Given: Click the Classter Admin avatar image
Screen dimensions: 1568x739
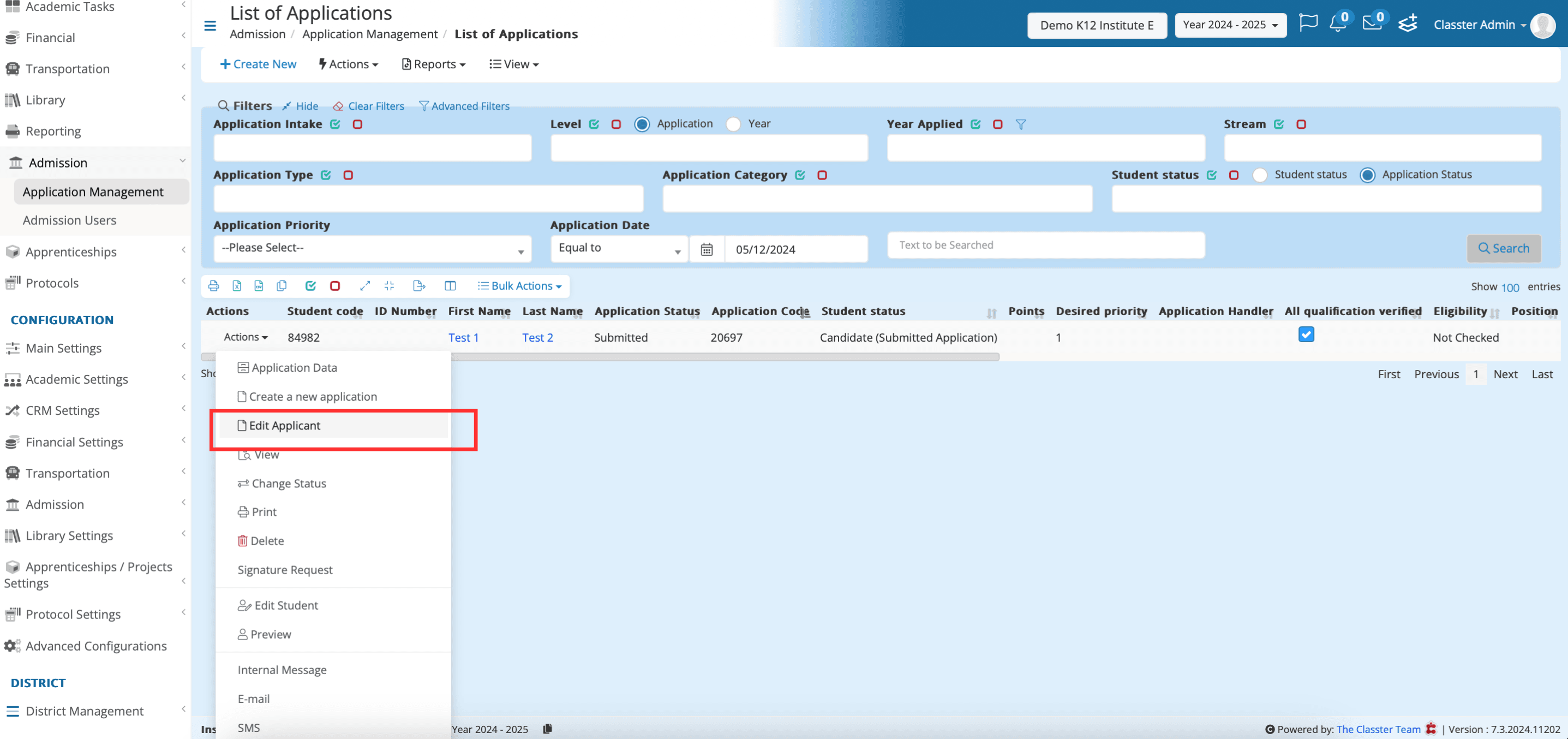Looking at the screenshot, I should [1543, 25].
